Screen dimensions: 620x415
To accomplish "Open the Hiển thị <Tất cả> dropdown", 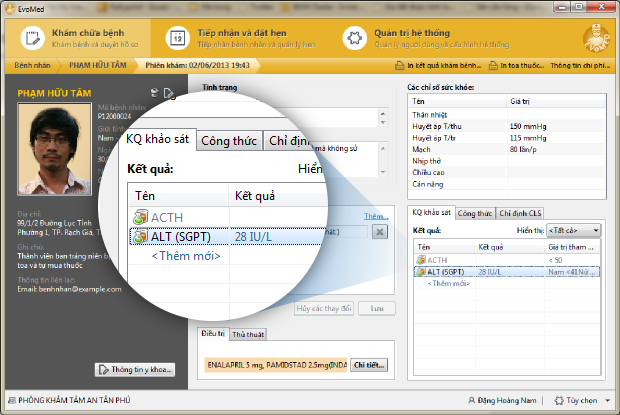I will click(x=573, y=230).
